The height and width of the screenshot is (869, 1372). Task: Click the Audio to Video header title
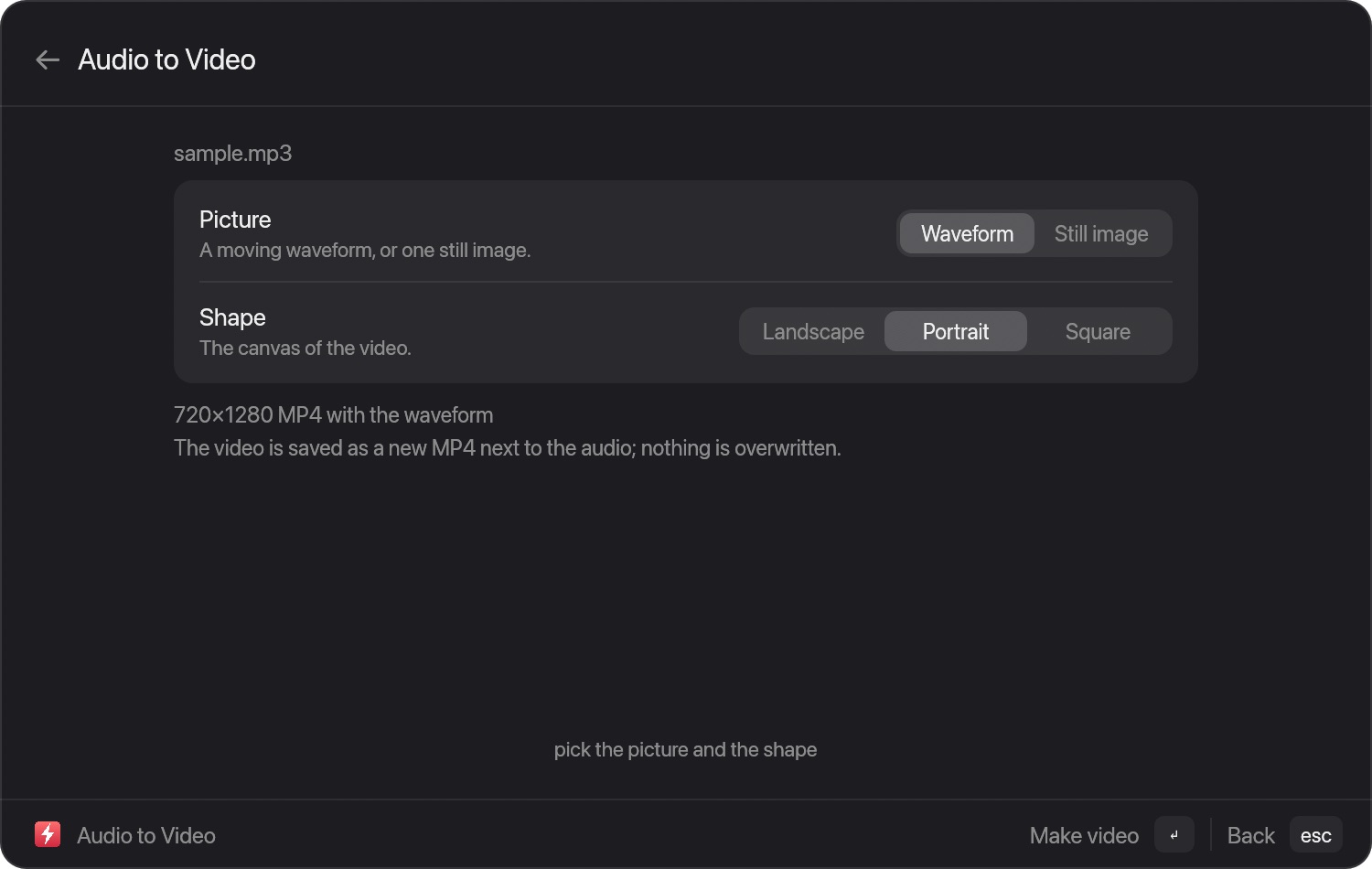click(166, 59)
